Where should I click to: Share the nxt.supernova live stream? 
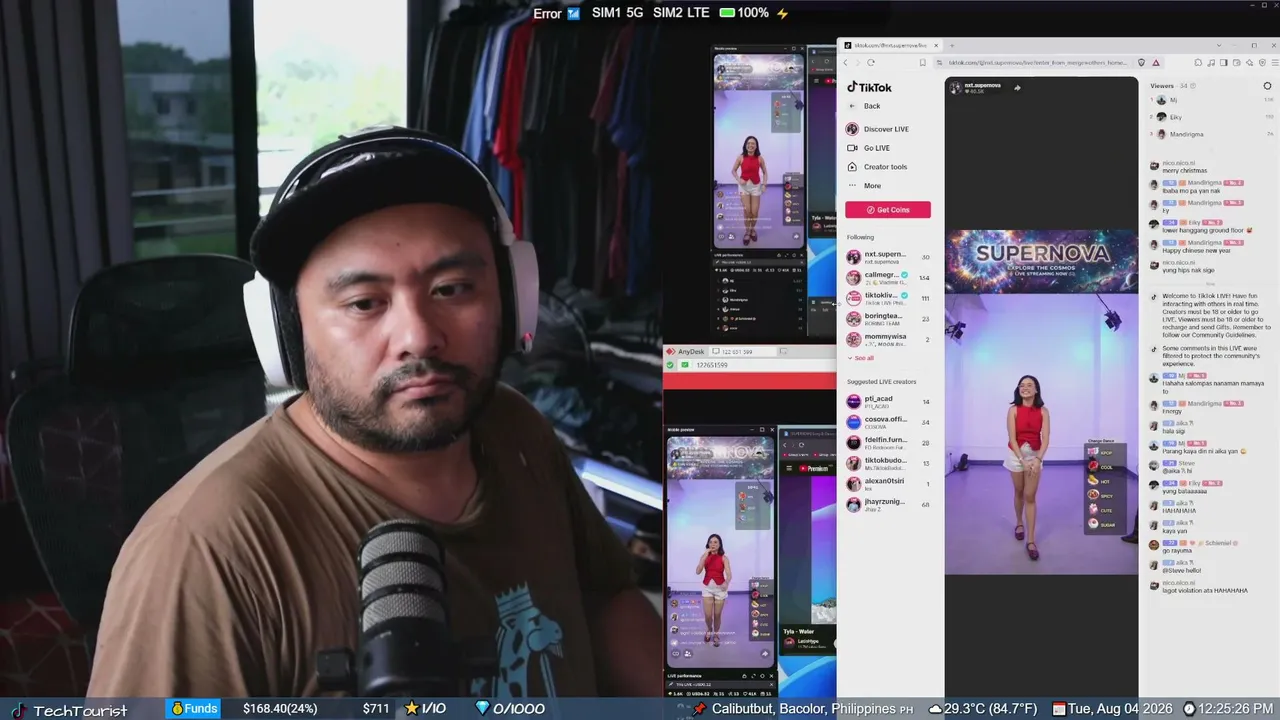coord(1017,87)
